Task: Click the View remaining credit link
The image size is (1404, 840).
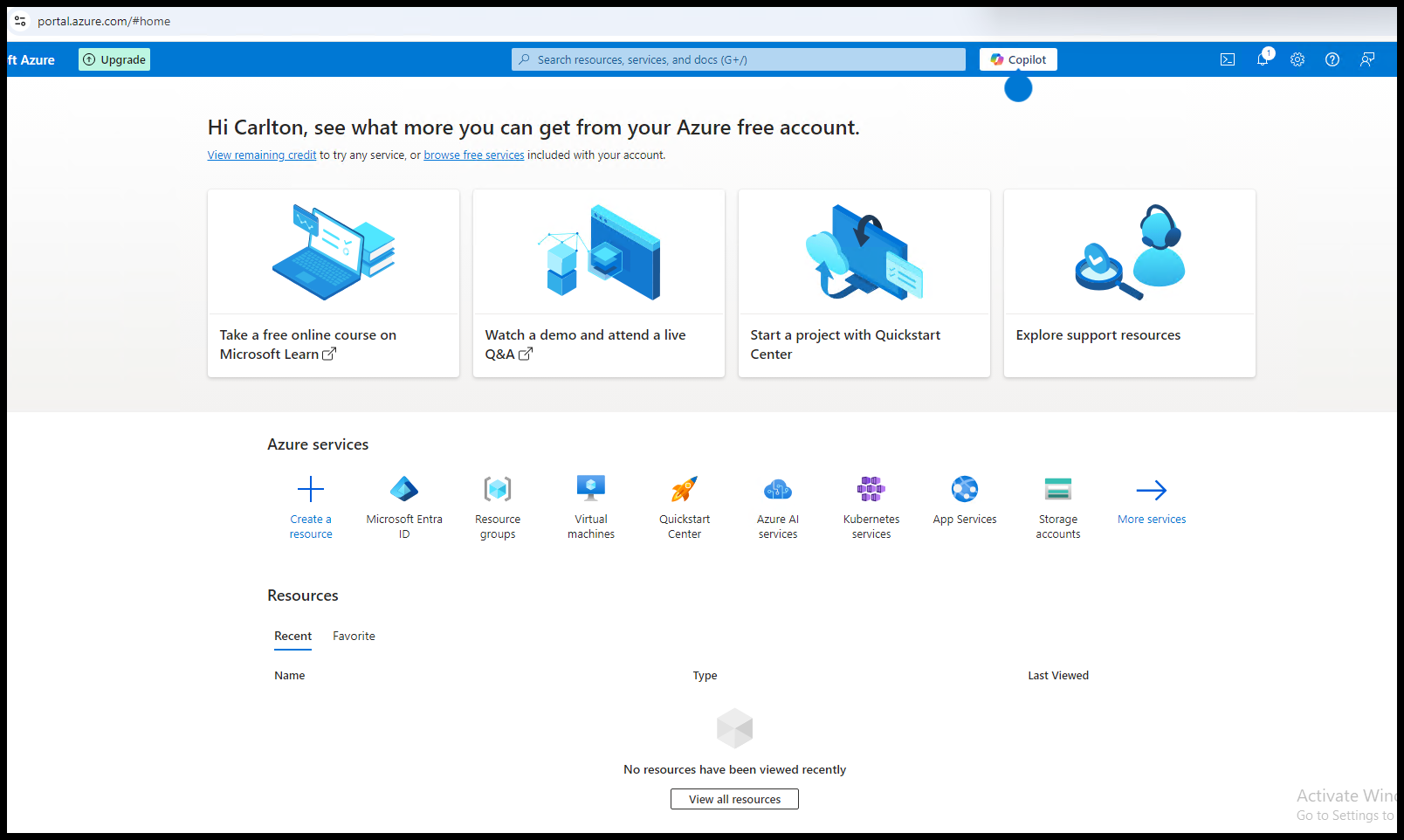Action: point(262,155)
